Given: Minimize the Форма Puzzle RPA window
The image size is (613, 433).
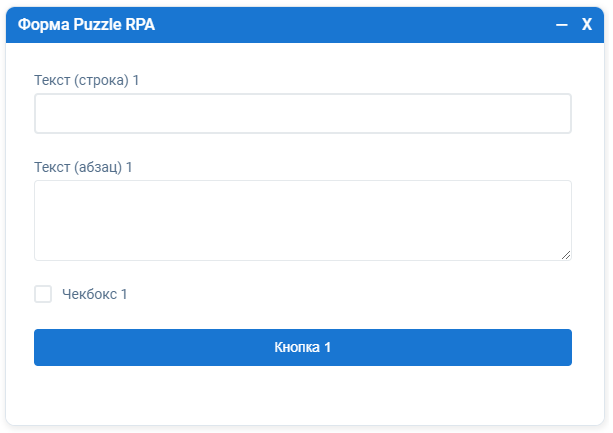Looking at the screenshot, I should click(561, 25).
